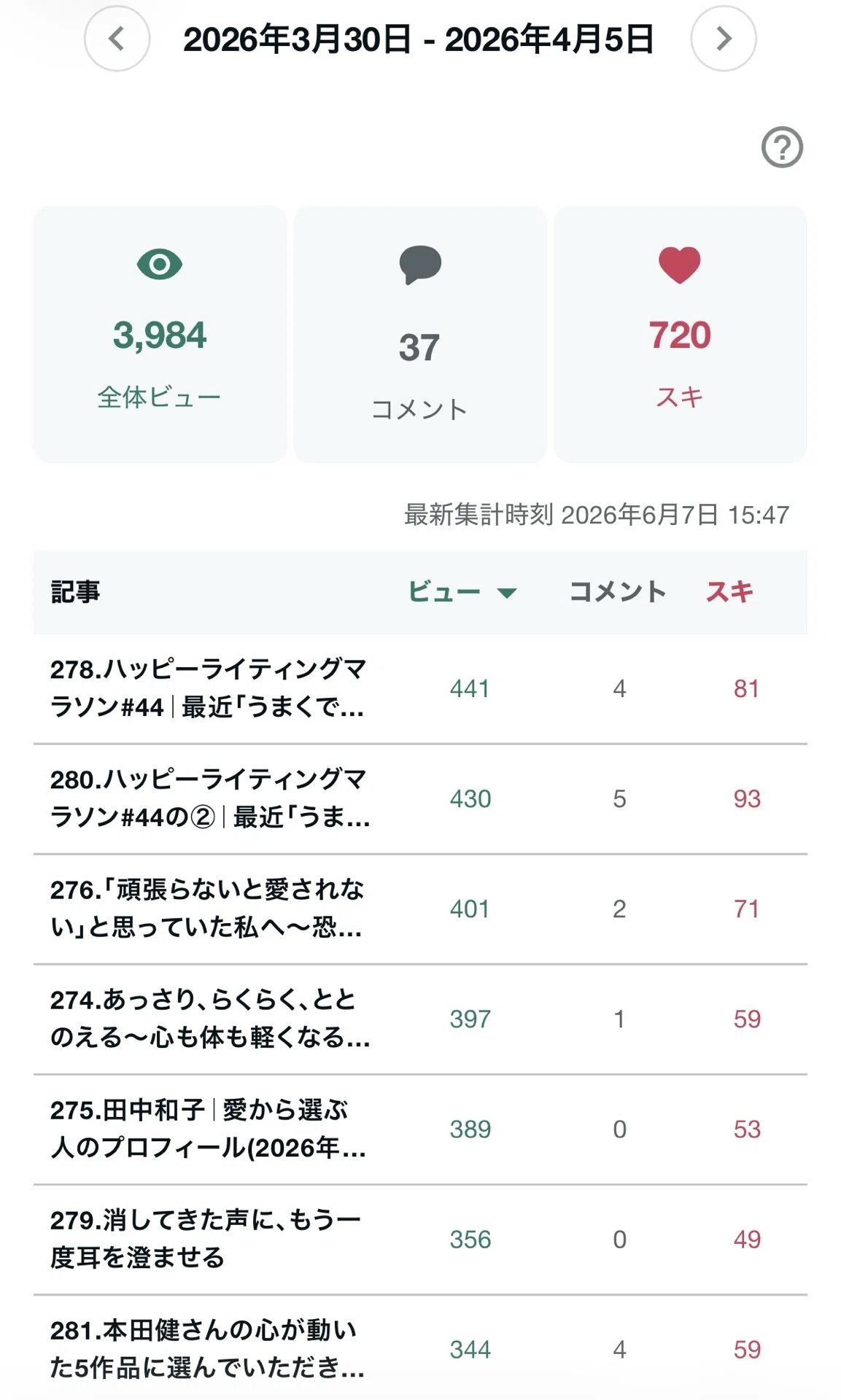Go to next week with right chevron
The height and width of the screenshot is (1400, 841).
(723, 38)
